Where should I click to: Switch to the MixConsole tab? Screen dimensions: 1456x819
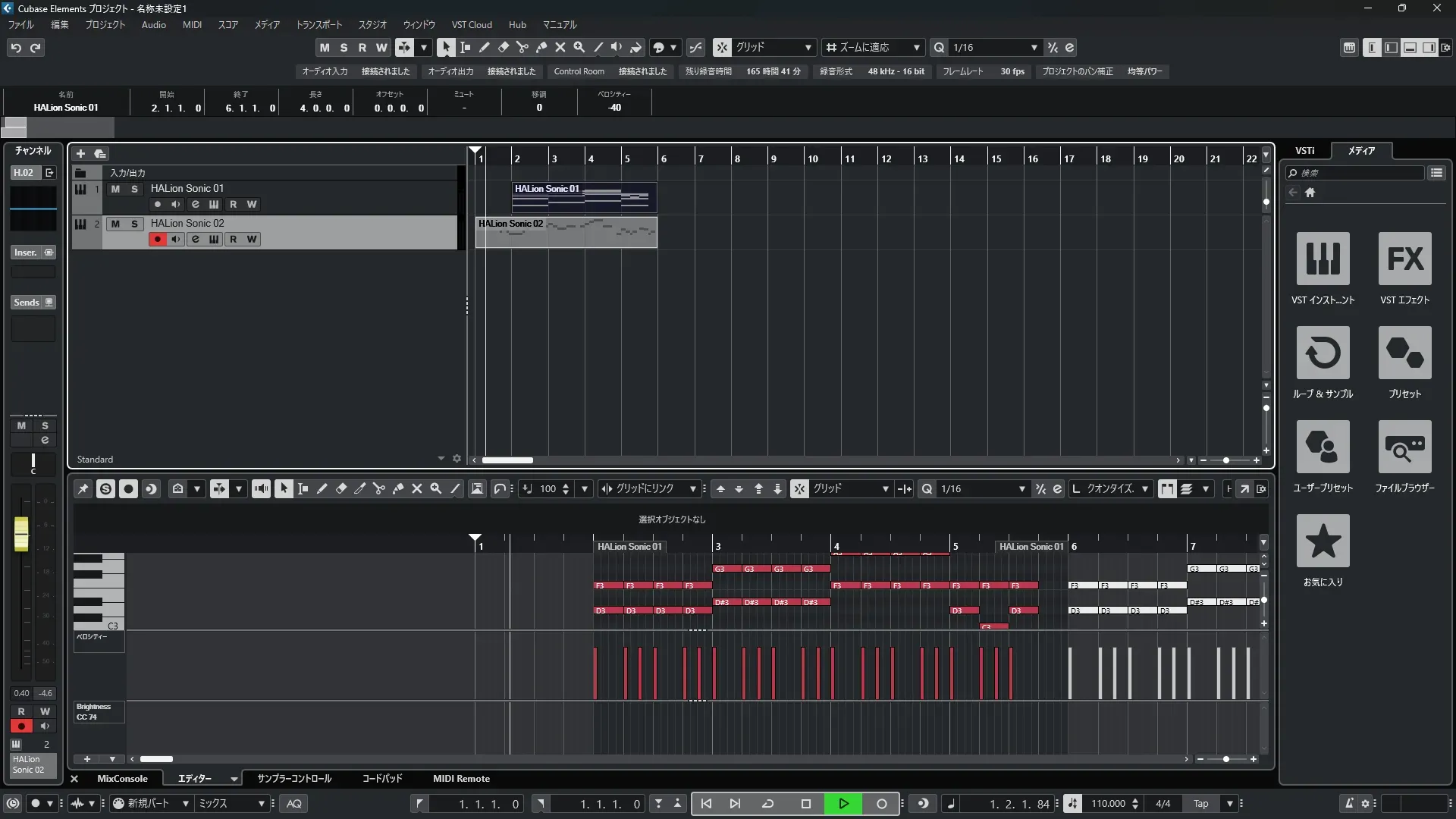click(122, 779)
